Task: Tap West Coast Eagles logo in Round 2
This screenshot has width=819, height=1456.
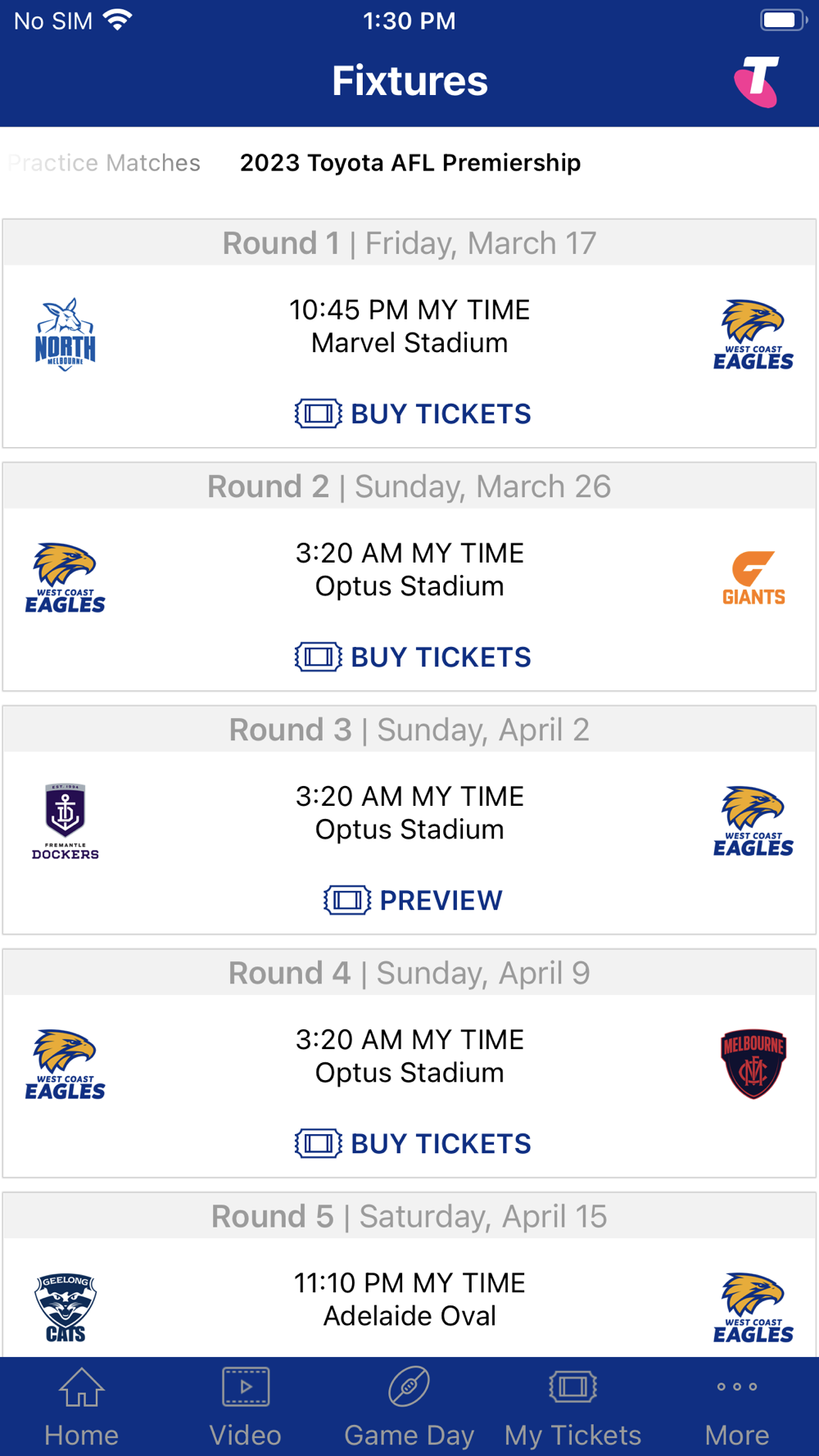Action: point(66,578)
